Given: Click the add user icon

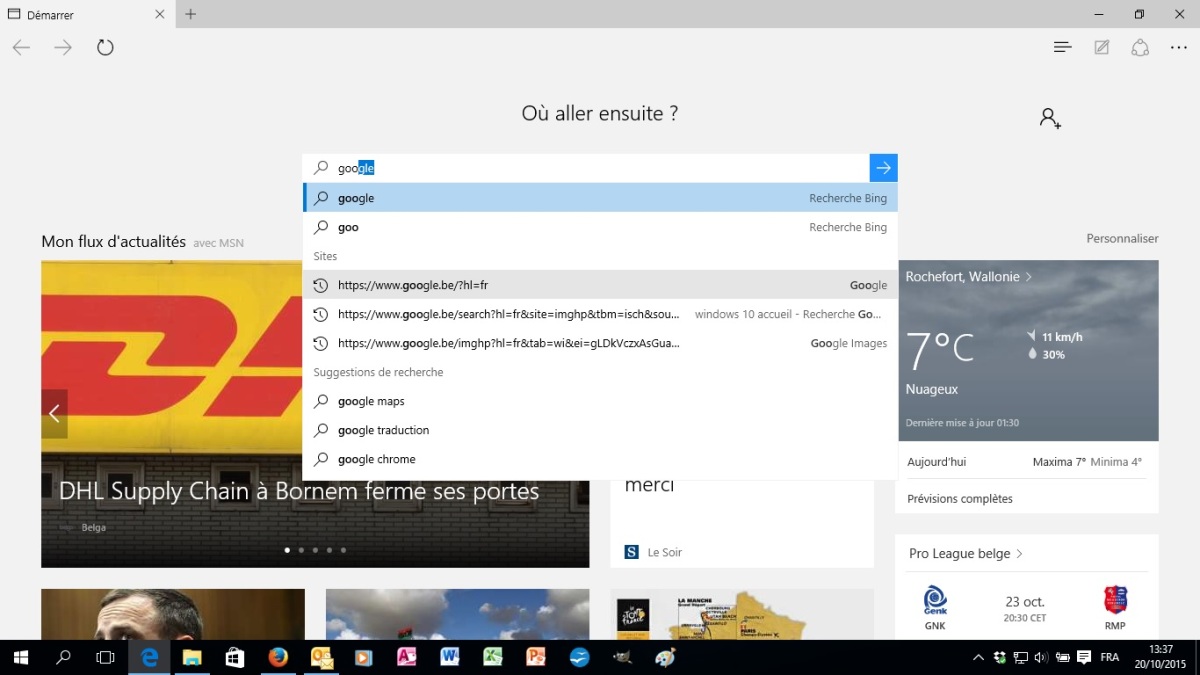Looking at the screenshot, I should (1050, 118).
